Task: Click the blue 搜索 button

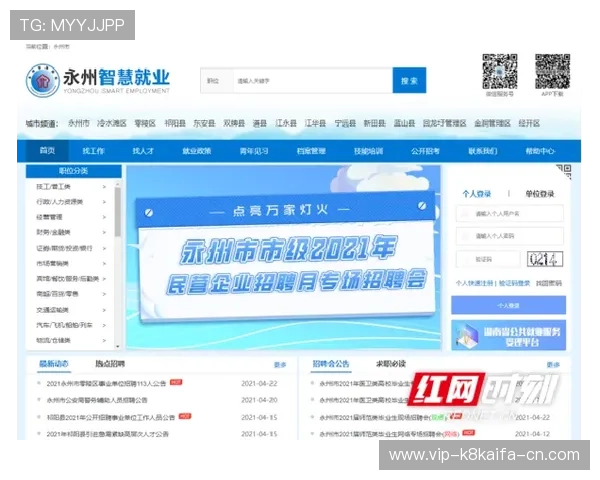Action: [x=409, y=80]
